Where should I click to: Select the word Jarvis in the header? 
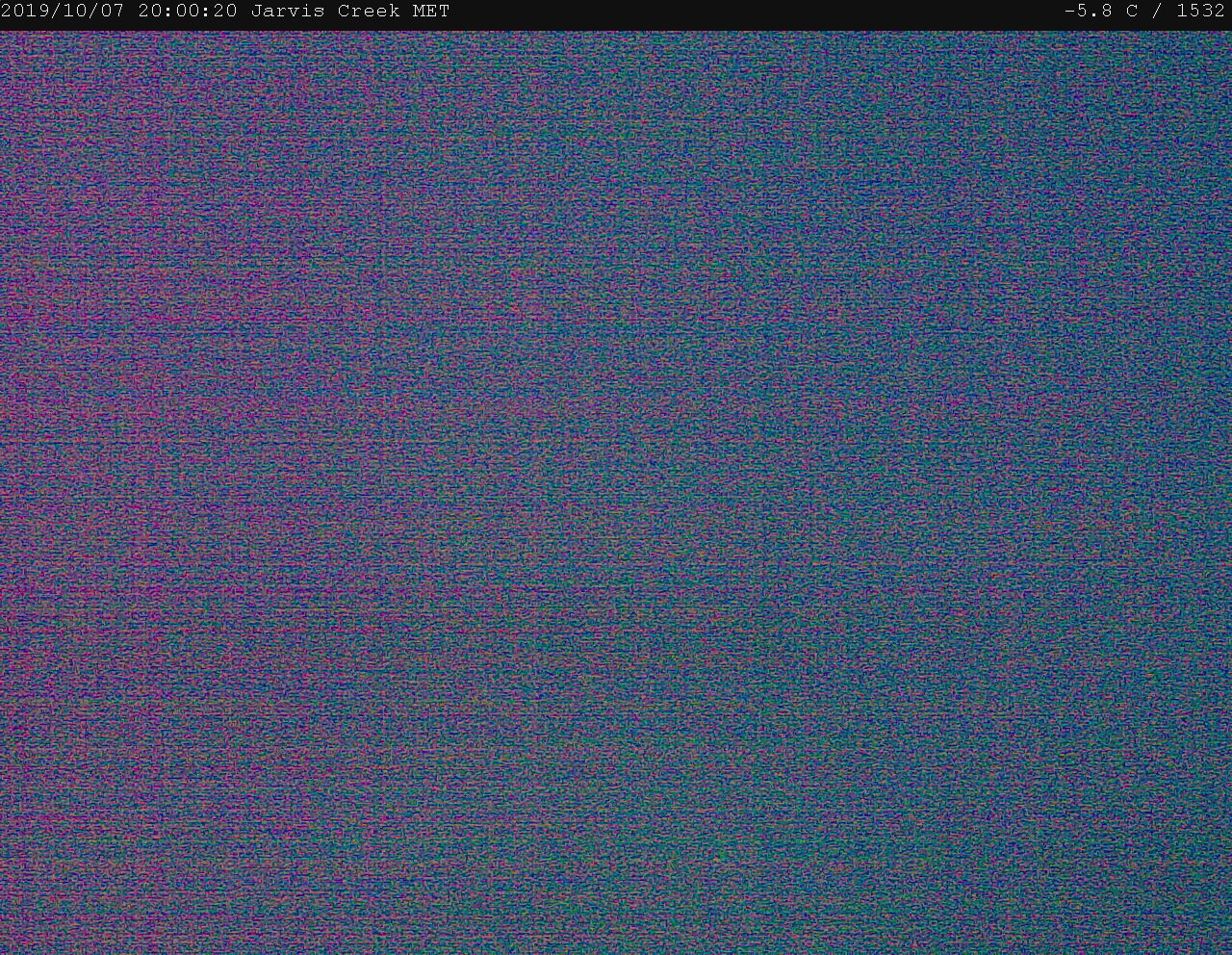coord(288,12)
